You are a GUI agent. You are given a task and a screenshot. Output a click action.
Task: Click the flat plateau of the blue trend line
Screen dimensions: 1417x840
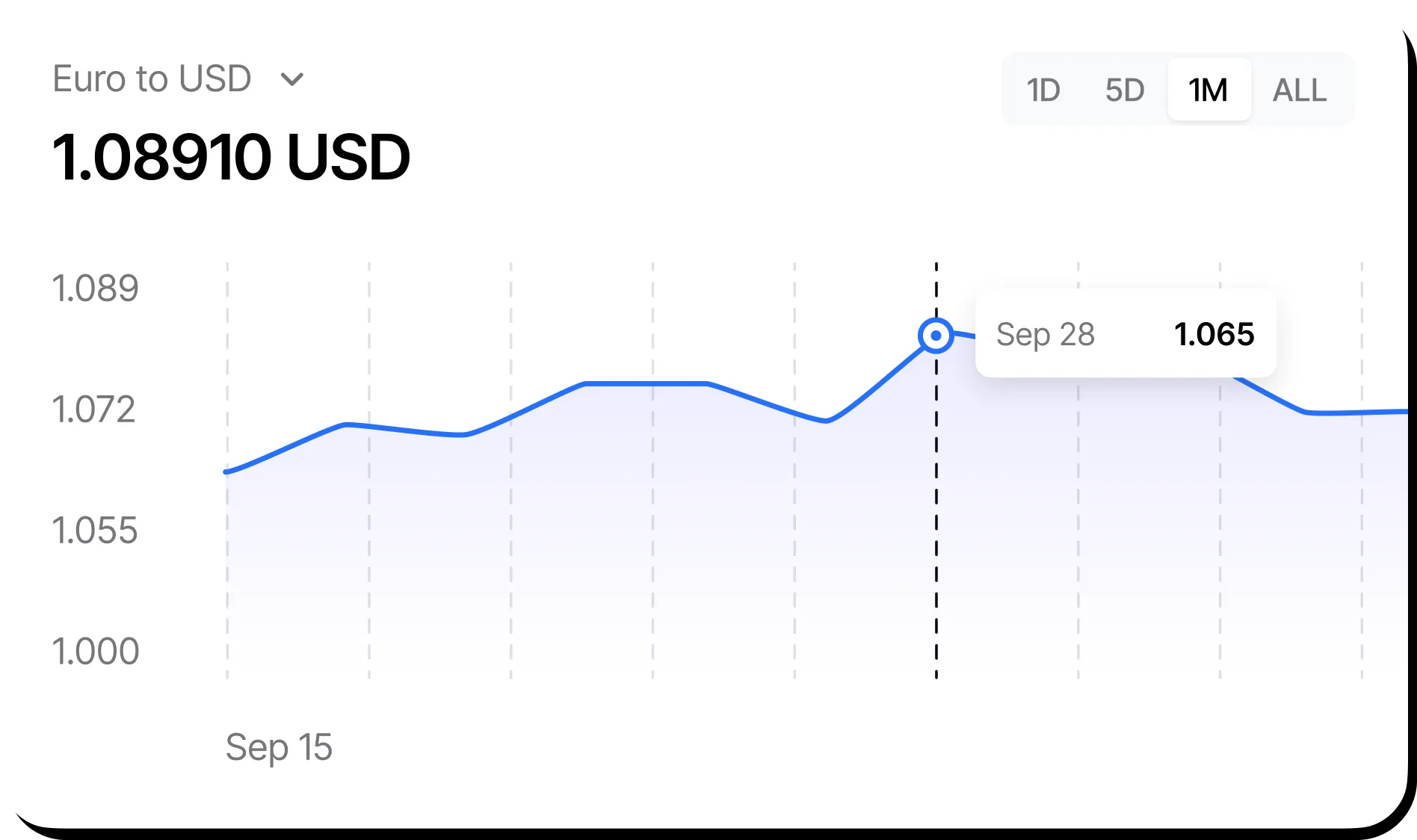(646, 383)
